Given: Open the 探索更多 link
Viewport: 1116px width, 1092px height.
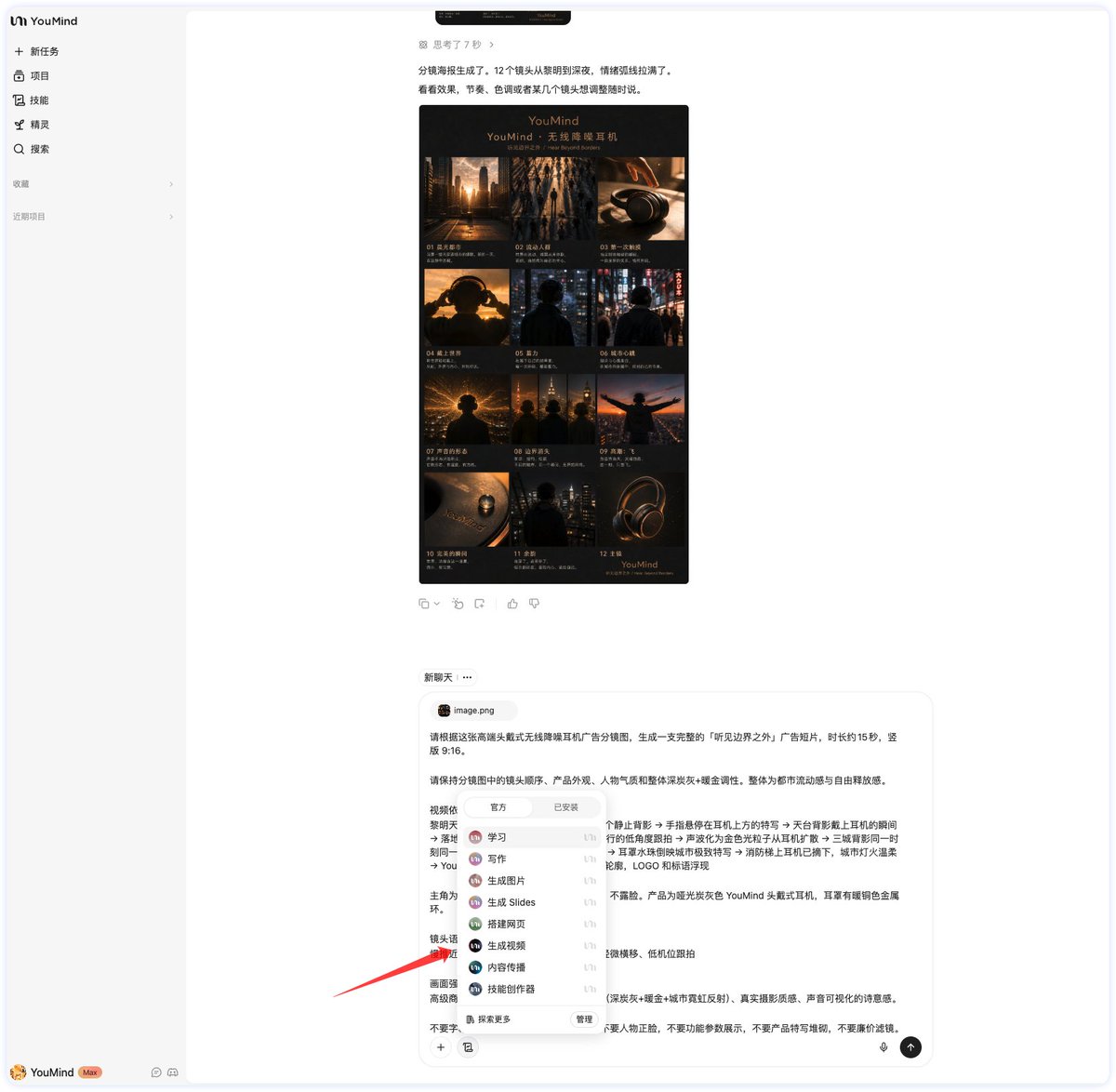Looking at the screenshot, I should [488, 1019].
